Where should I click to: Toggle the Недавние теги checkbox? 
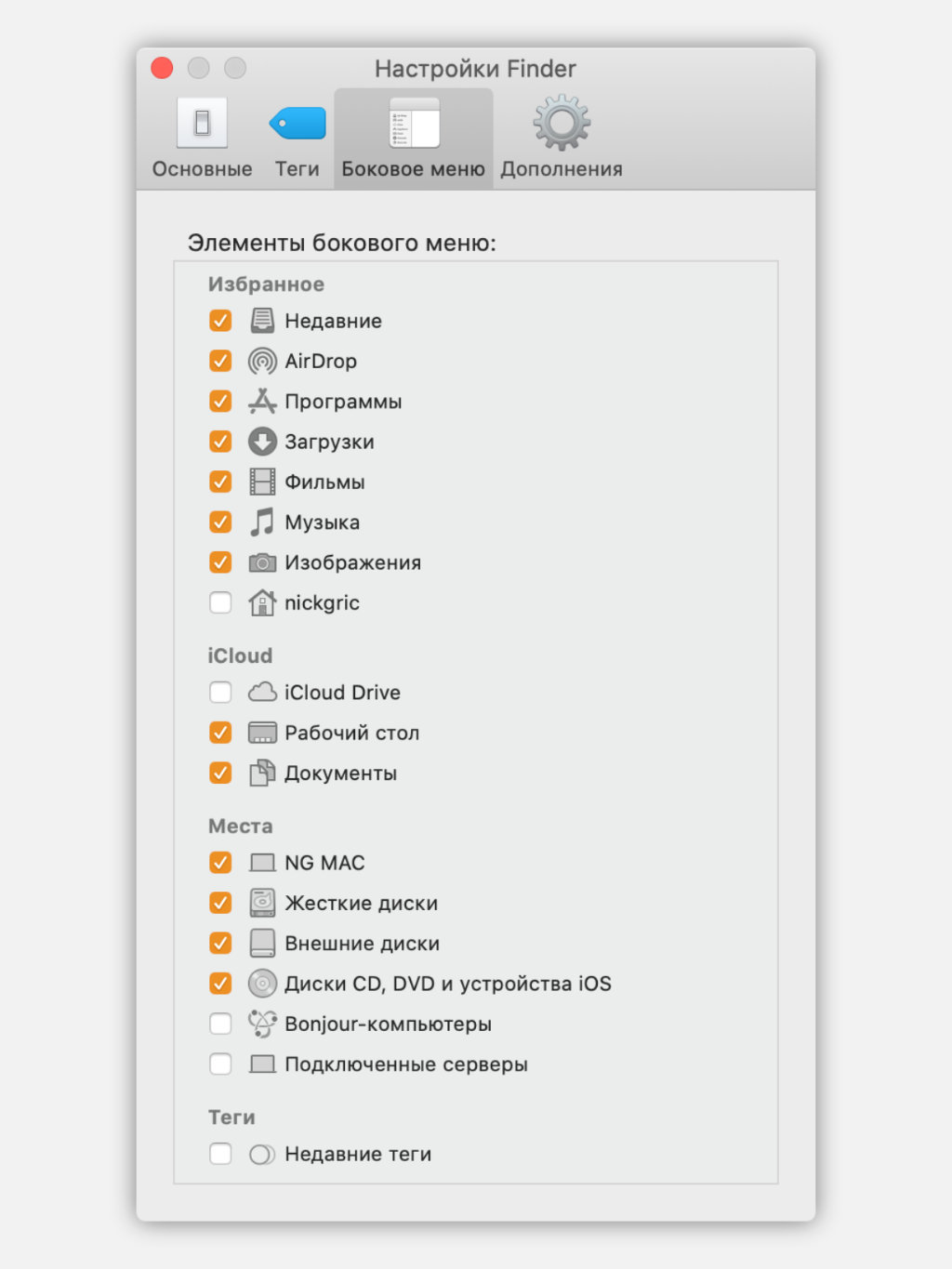[220, 1154]
